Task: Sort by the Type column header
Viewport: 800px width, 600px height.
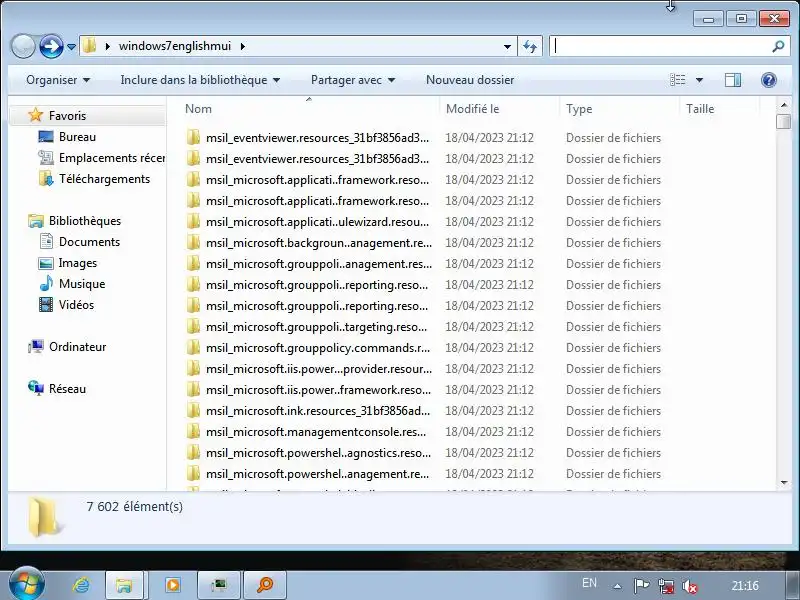Action: click(619, 109)
